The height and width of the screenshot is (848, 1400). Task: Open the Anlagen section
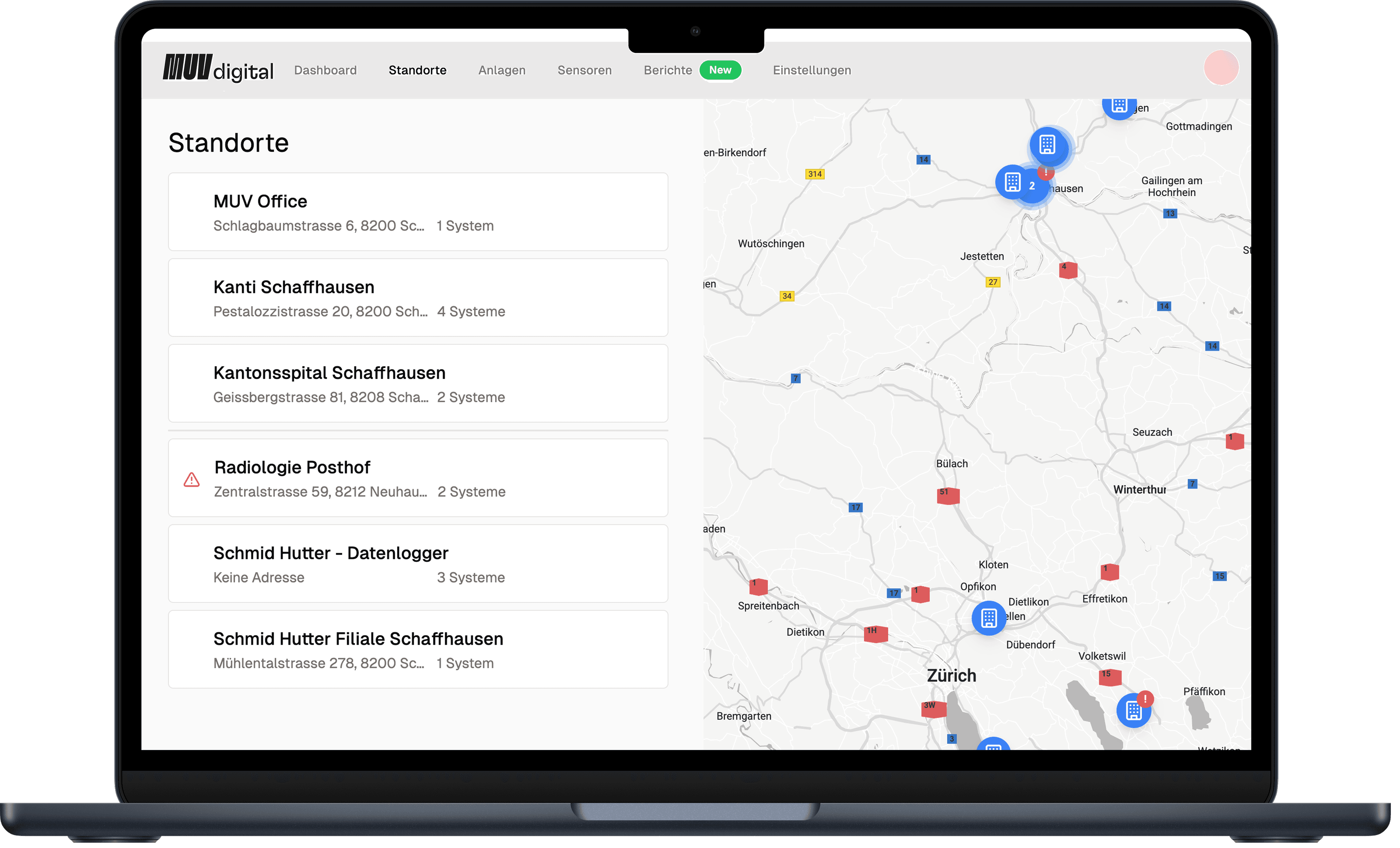tap(502, 70)
